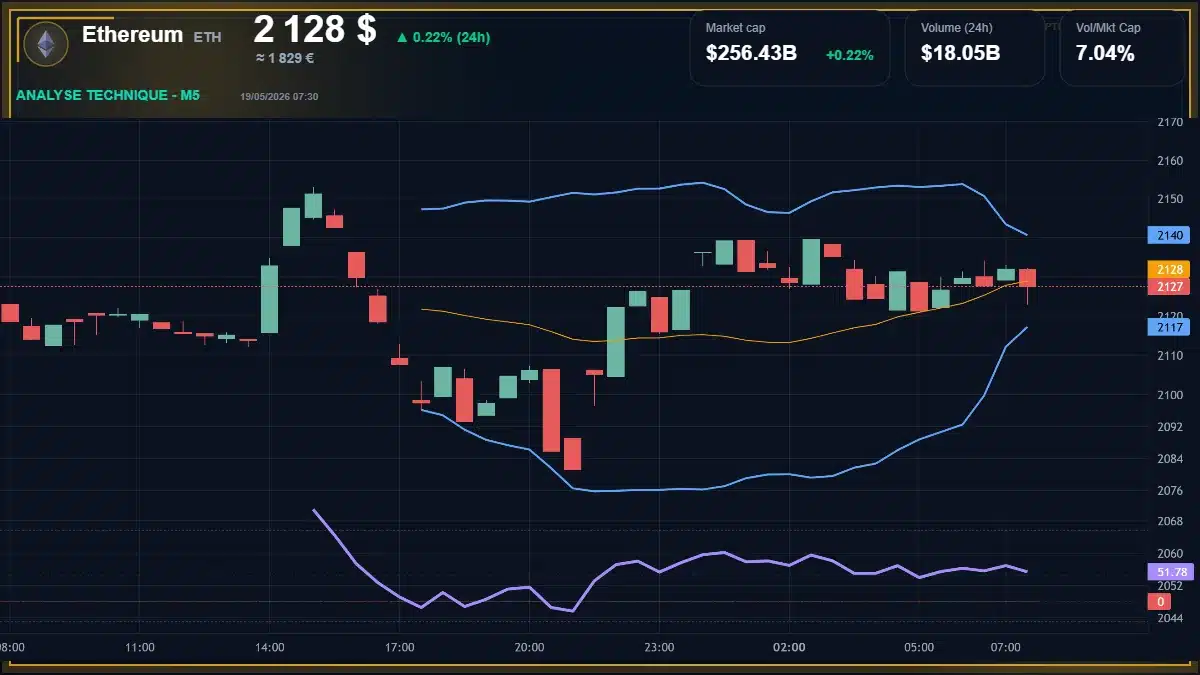This screenshot has height=675, width=1200.
Task: Click the 2060 price axis tick
Action: (1169, 554)
